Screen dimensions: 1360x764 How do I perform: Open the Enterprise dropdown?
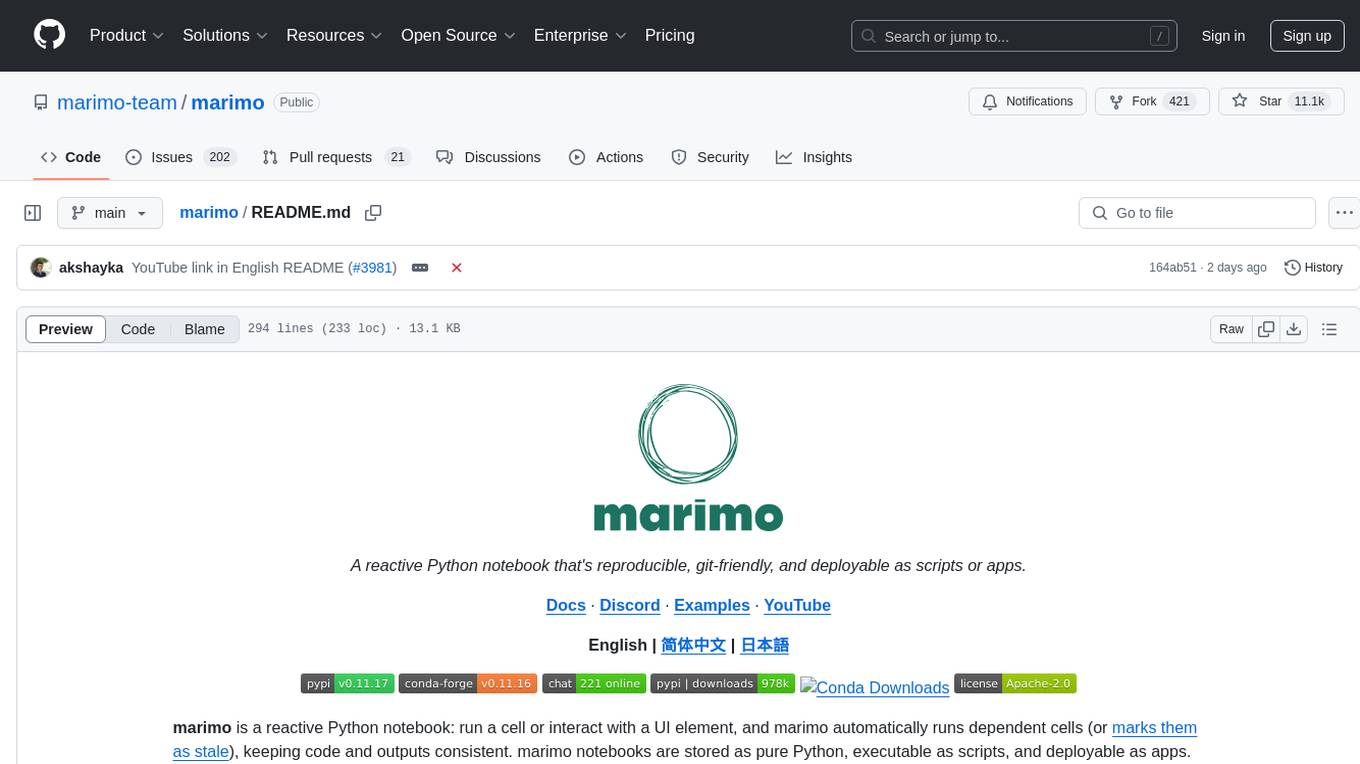coord(580,35)
